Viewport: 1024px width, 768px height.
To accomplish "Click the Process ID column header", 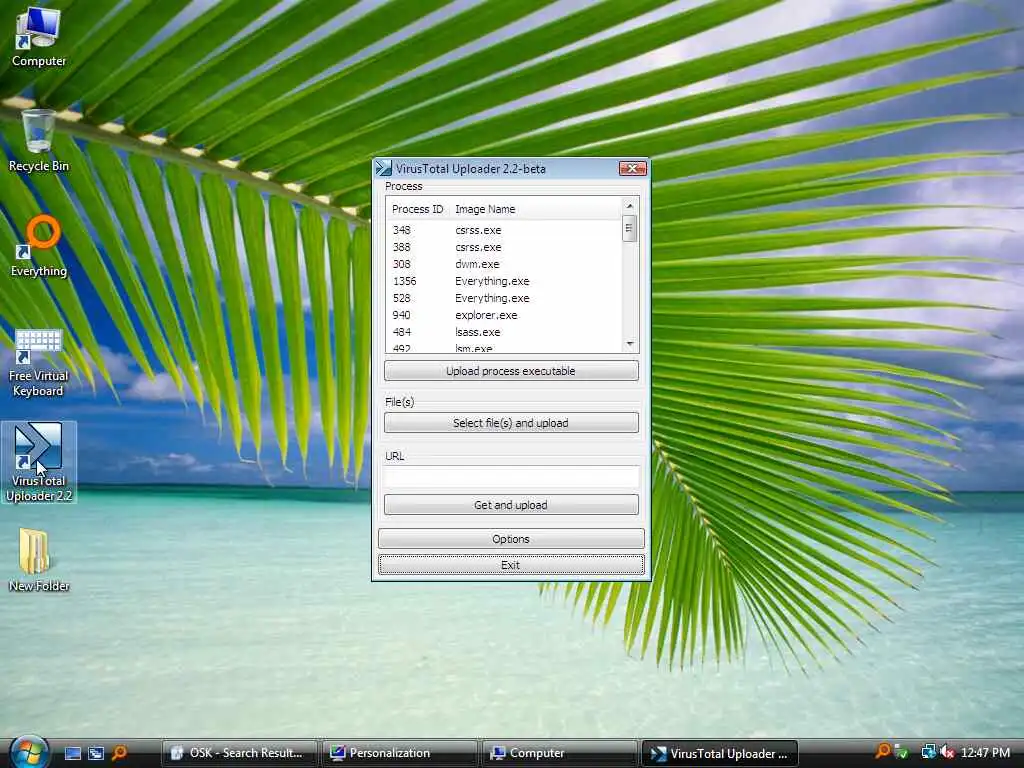I will [417, 209].
